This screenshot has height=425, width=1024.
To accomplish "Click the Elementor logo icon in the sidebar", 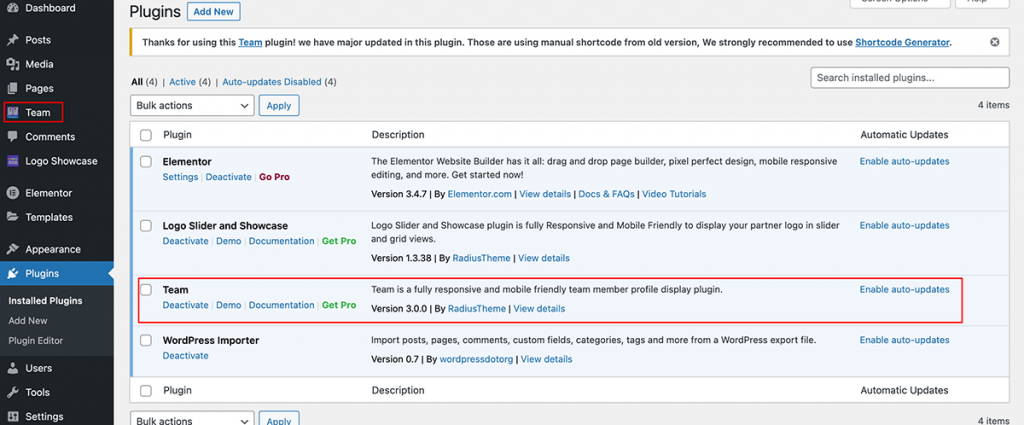I will (12, 193).
